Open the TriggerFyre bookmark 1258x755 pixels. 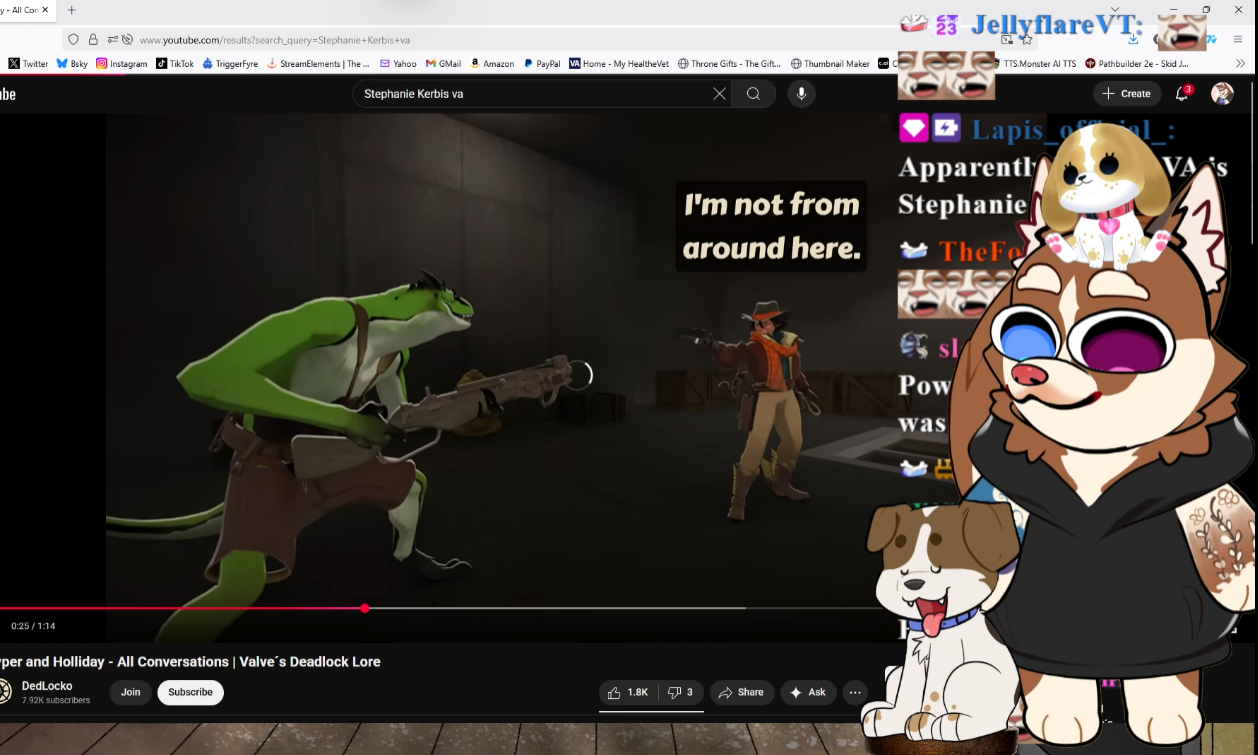click(230, 64)
